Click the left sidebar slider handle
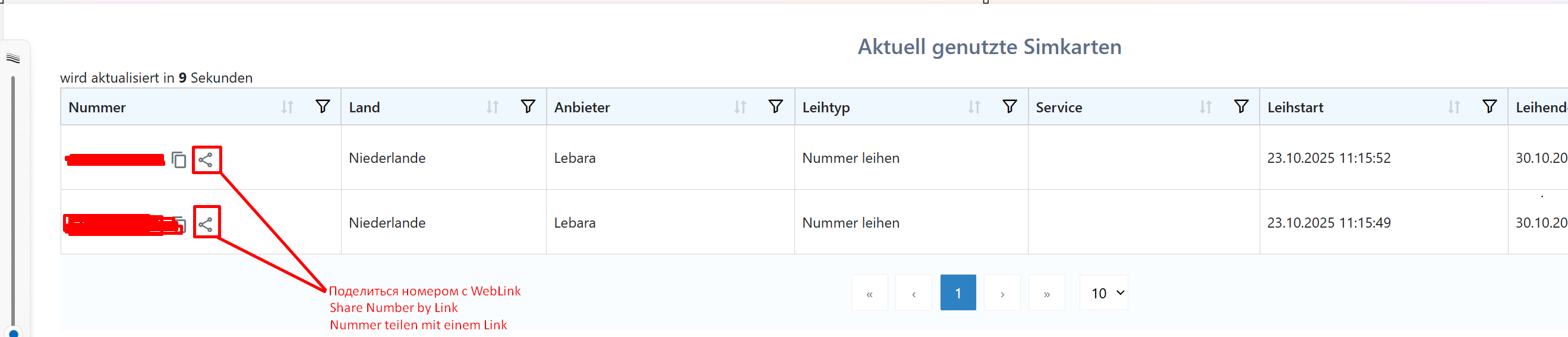 14,333
